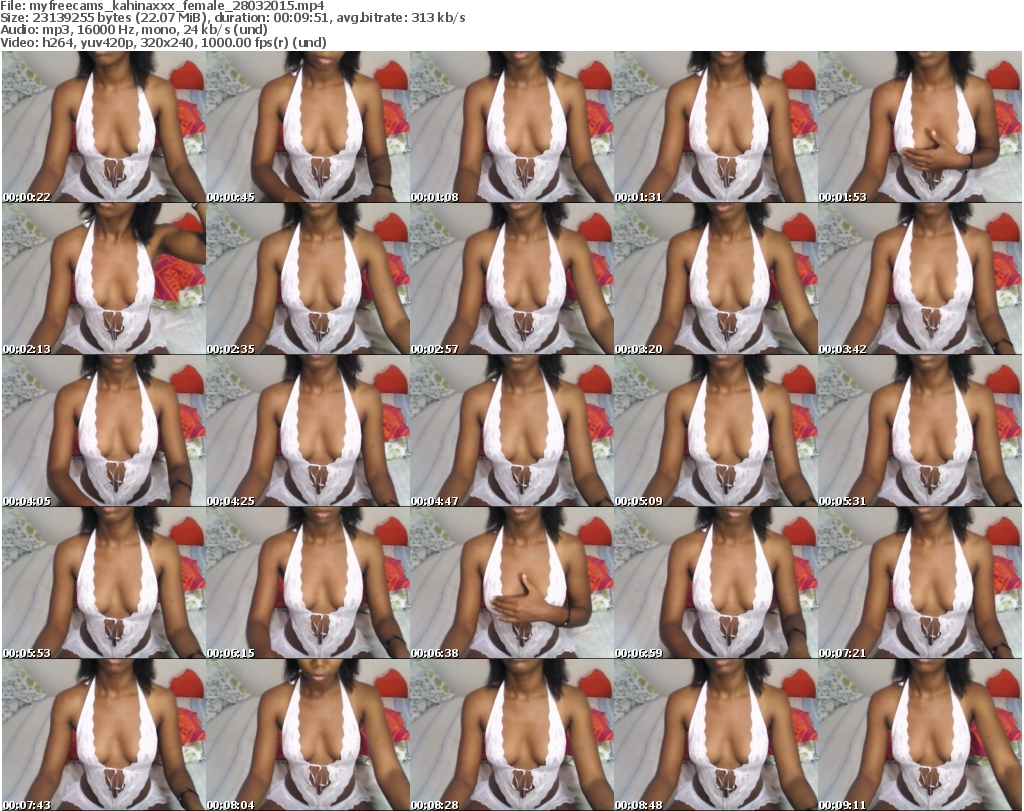Open the frame at 00:01:08
The width and height of the screenshot is (1024, 811).
click(x=511, y=127)
